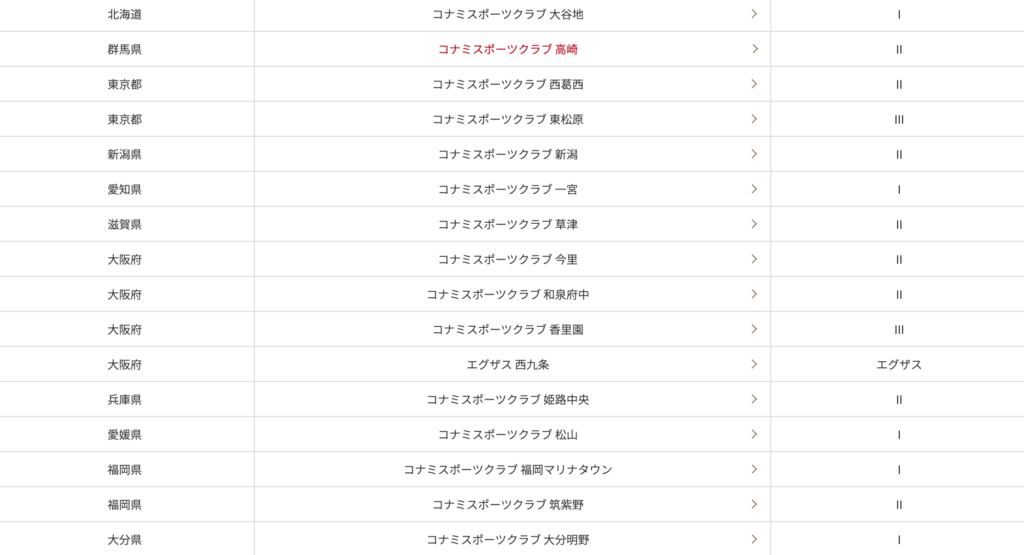Viewport: 1024px width, 555px height.
Task: Select the エグザス category cell
Action: tap(899, 364)
